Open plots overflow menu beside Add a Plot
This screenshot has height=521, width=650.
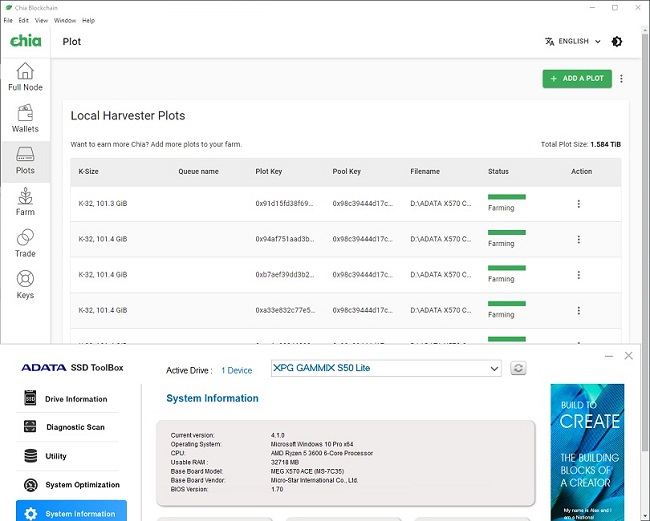coord(621,78)
